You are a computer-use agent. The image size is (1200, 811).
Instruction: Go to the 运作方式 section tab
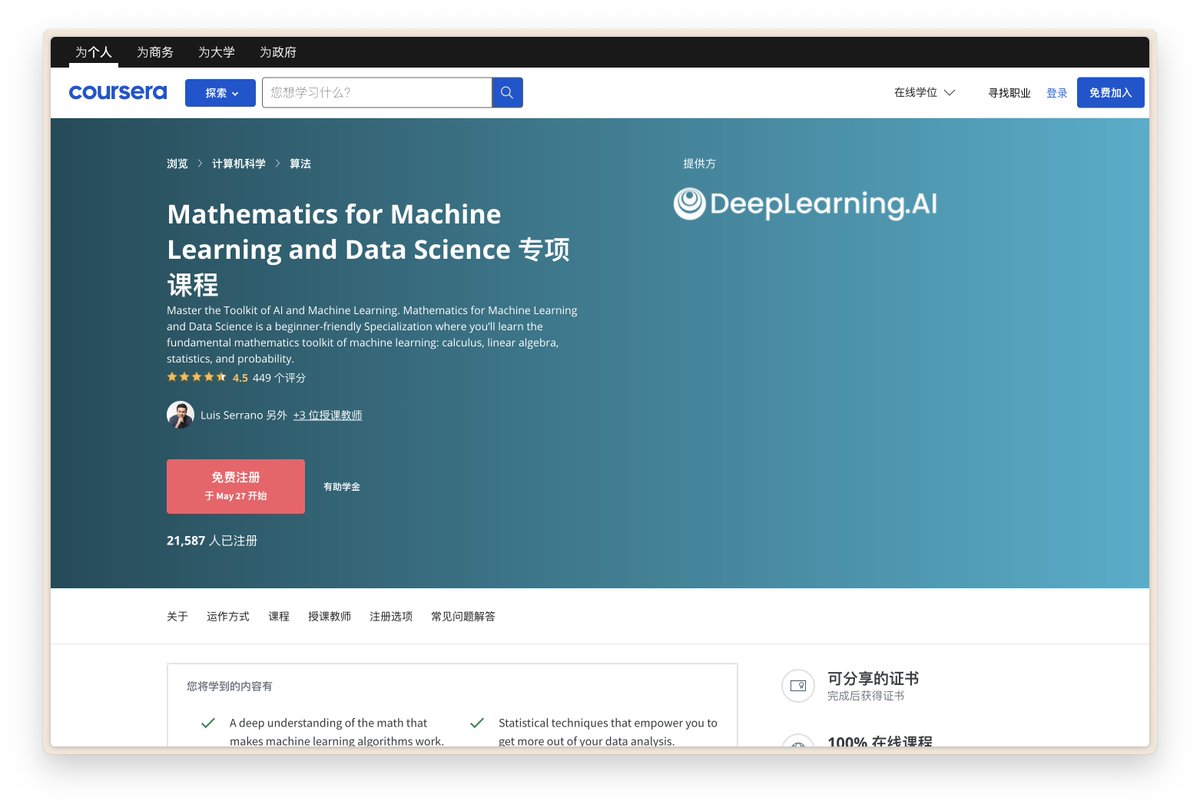point(228,617)
